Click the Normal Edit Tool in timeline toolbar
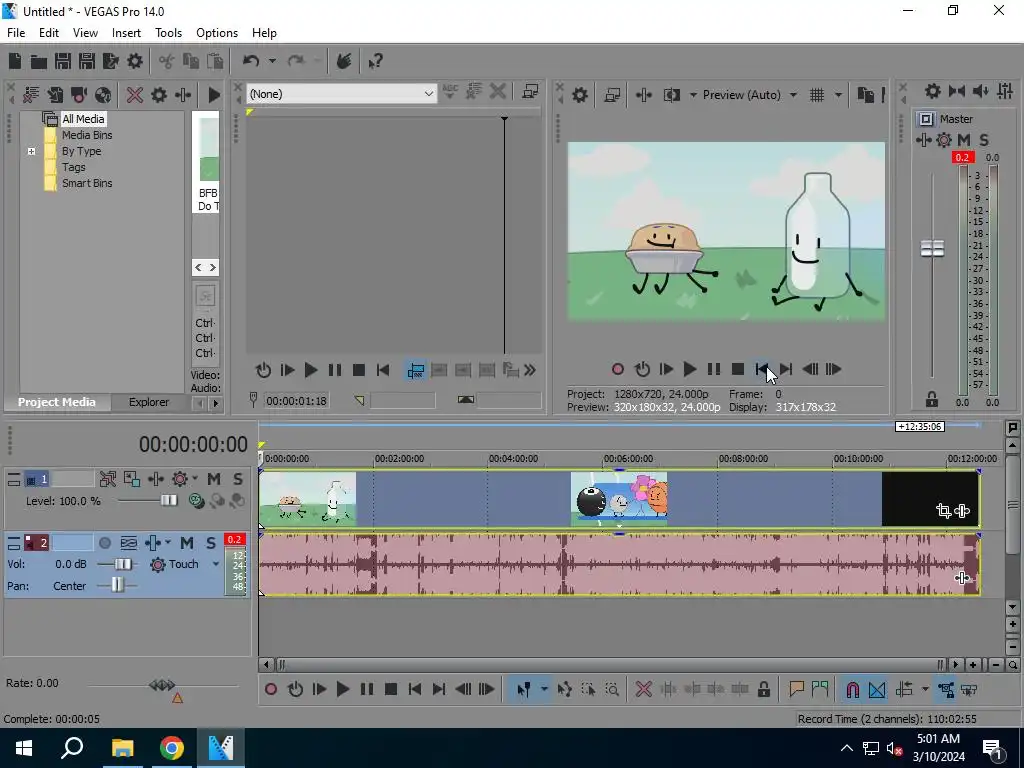The width and height of the screenshot is (1024, 768). tap(524, 689)
